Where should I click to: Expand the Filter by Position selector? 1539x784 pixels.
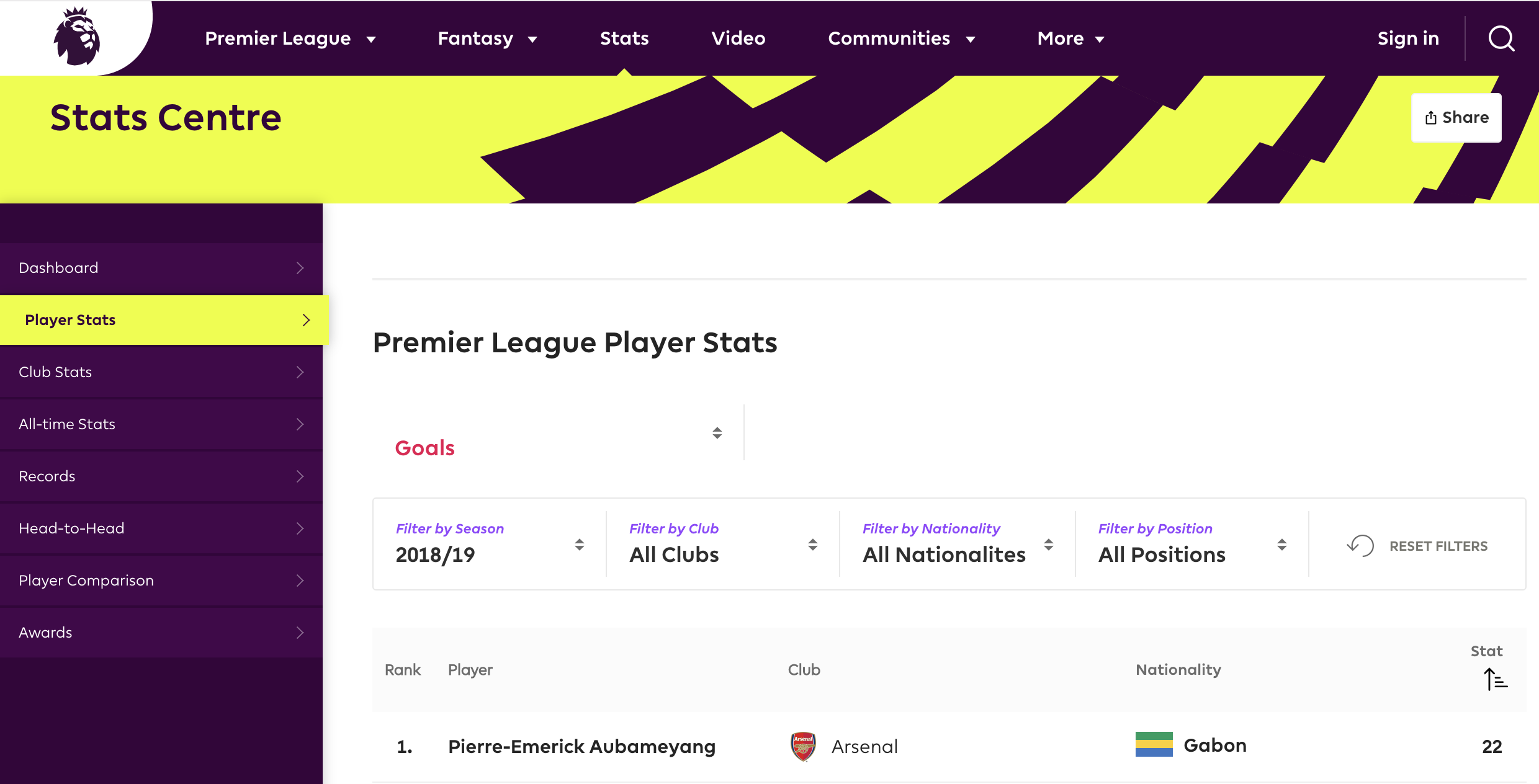pyautogui.click(x=1192, y=545)
